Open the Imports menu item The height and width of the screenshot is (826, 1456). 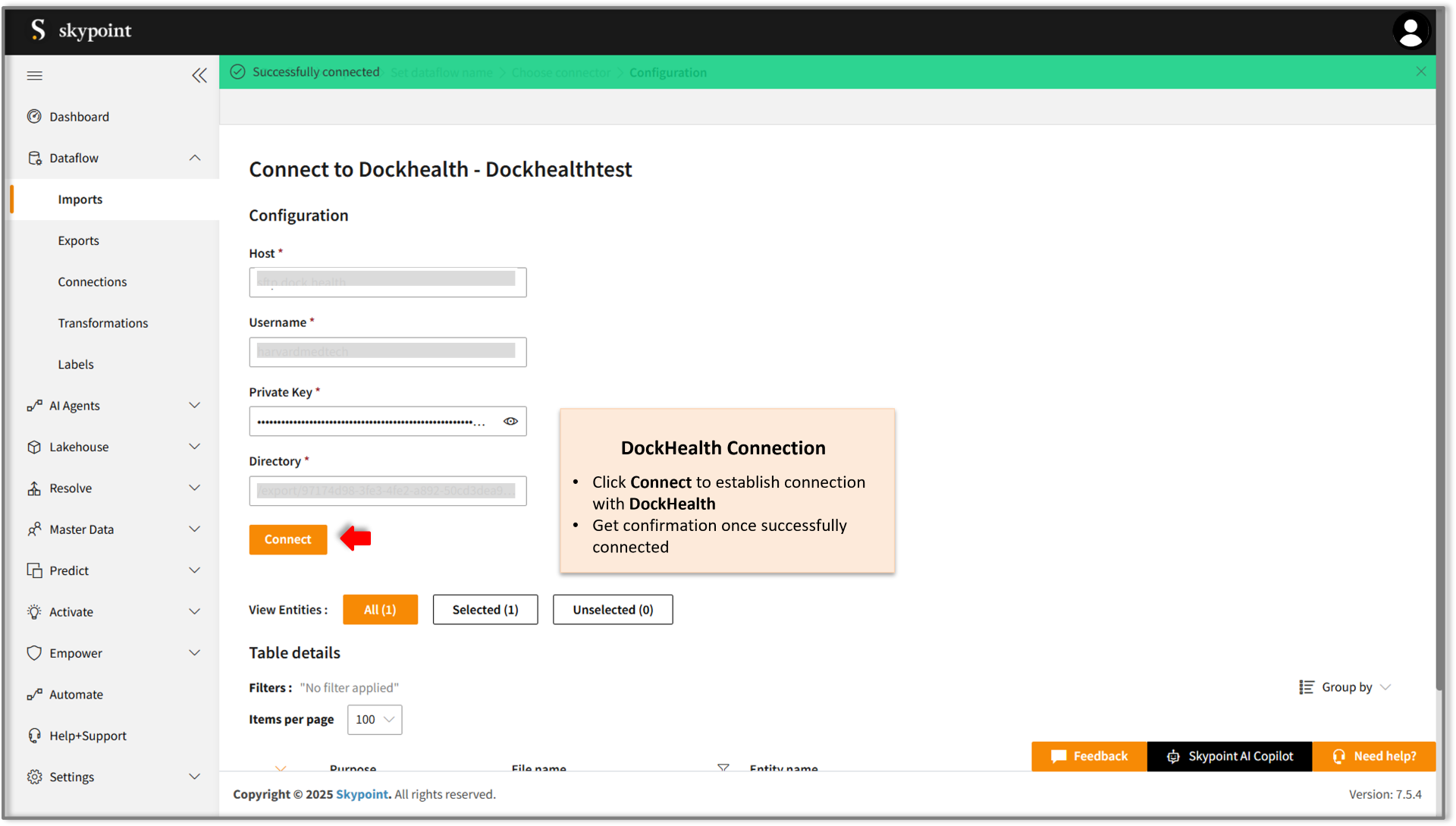(79, 199)
